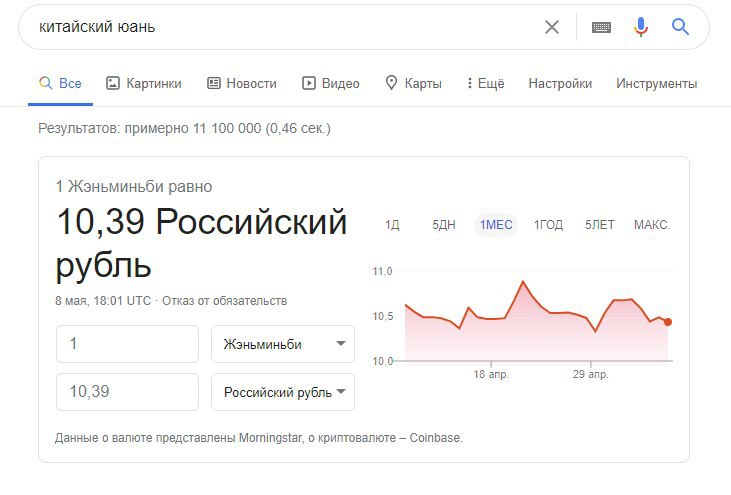
Task: Click the Отказ от обязательств link
Action: pyautogui.click(x=224, y=300)
